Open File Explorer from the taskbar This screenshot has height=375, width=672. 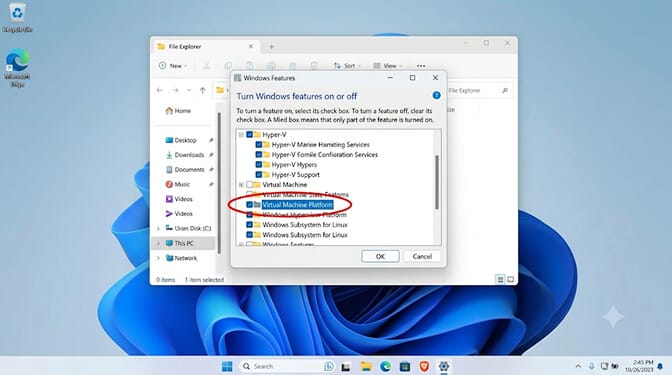tap(366, 366)
